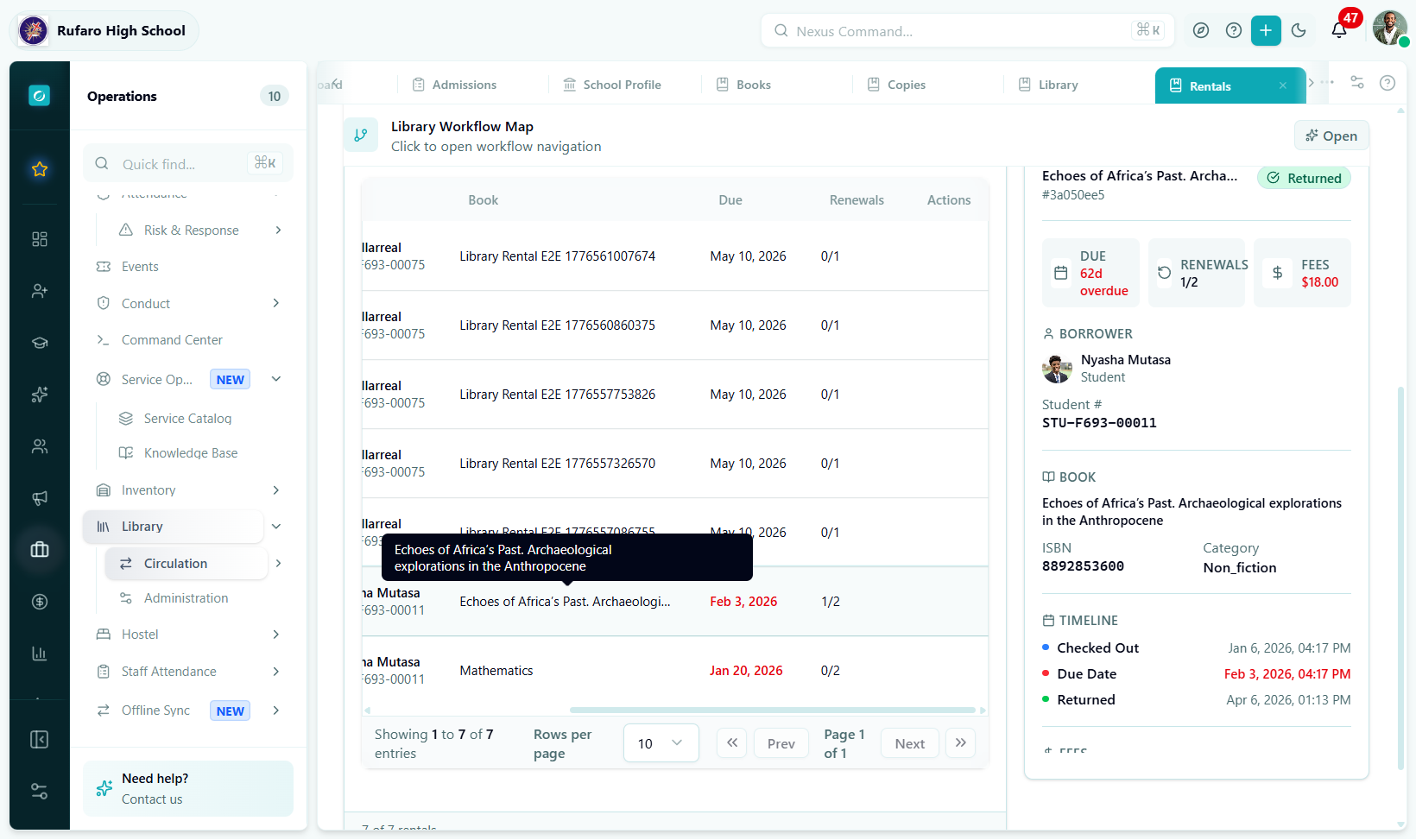Expand Staff Attendance chevron

tap(276, 672)
